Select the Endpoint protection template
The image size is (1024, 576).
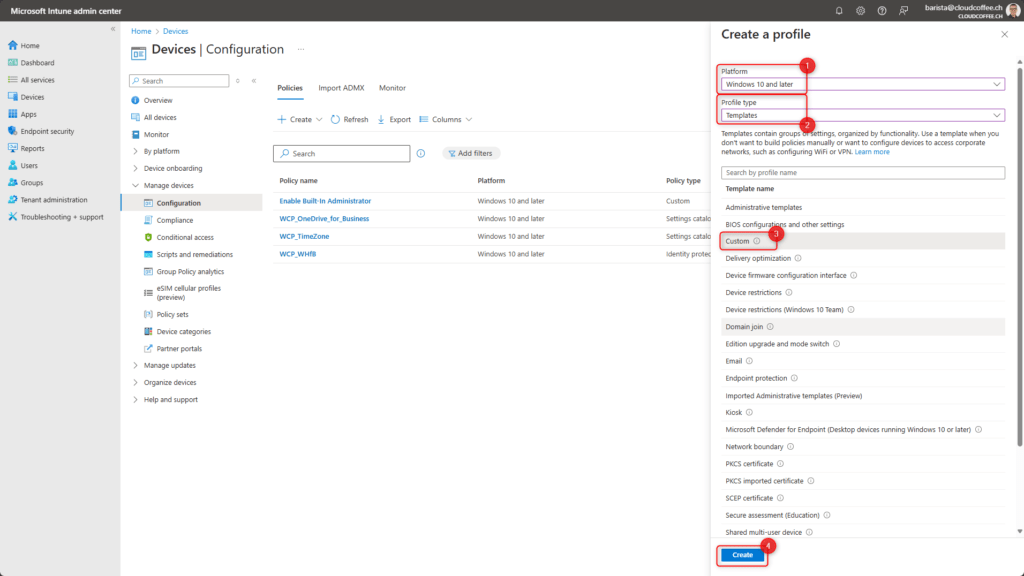(x=862, y=378)
